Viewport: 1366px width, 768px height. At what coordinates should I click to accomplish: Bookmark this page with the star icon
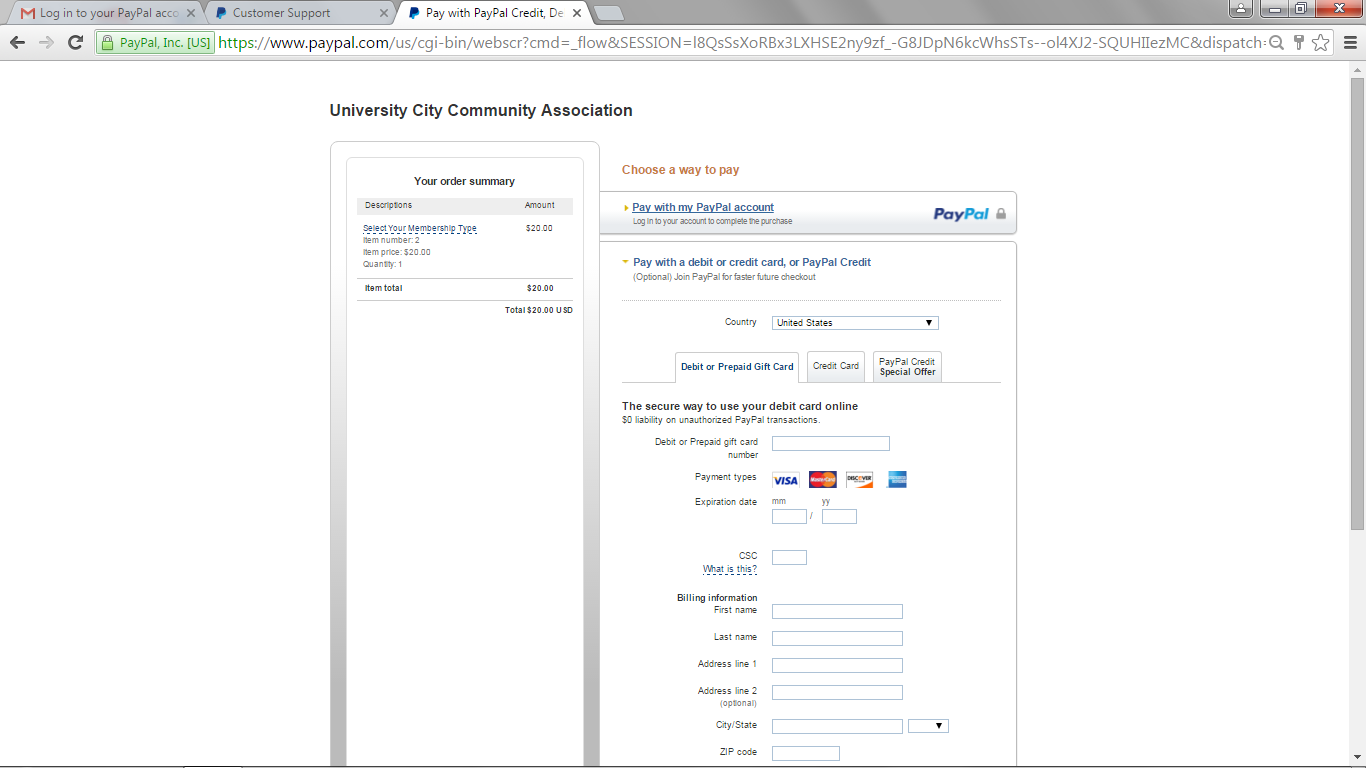tap(1321, 42)
